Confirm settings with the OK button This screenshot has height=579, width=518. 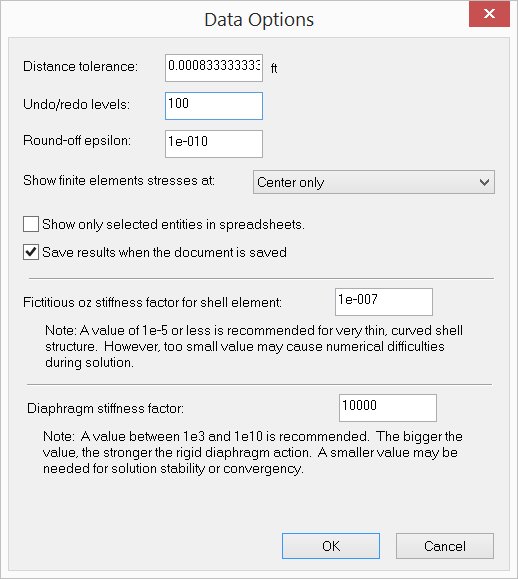pyautogui.click(x=331, y=546)
